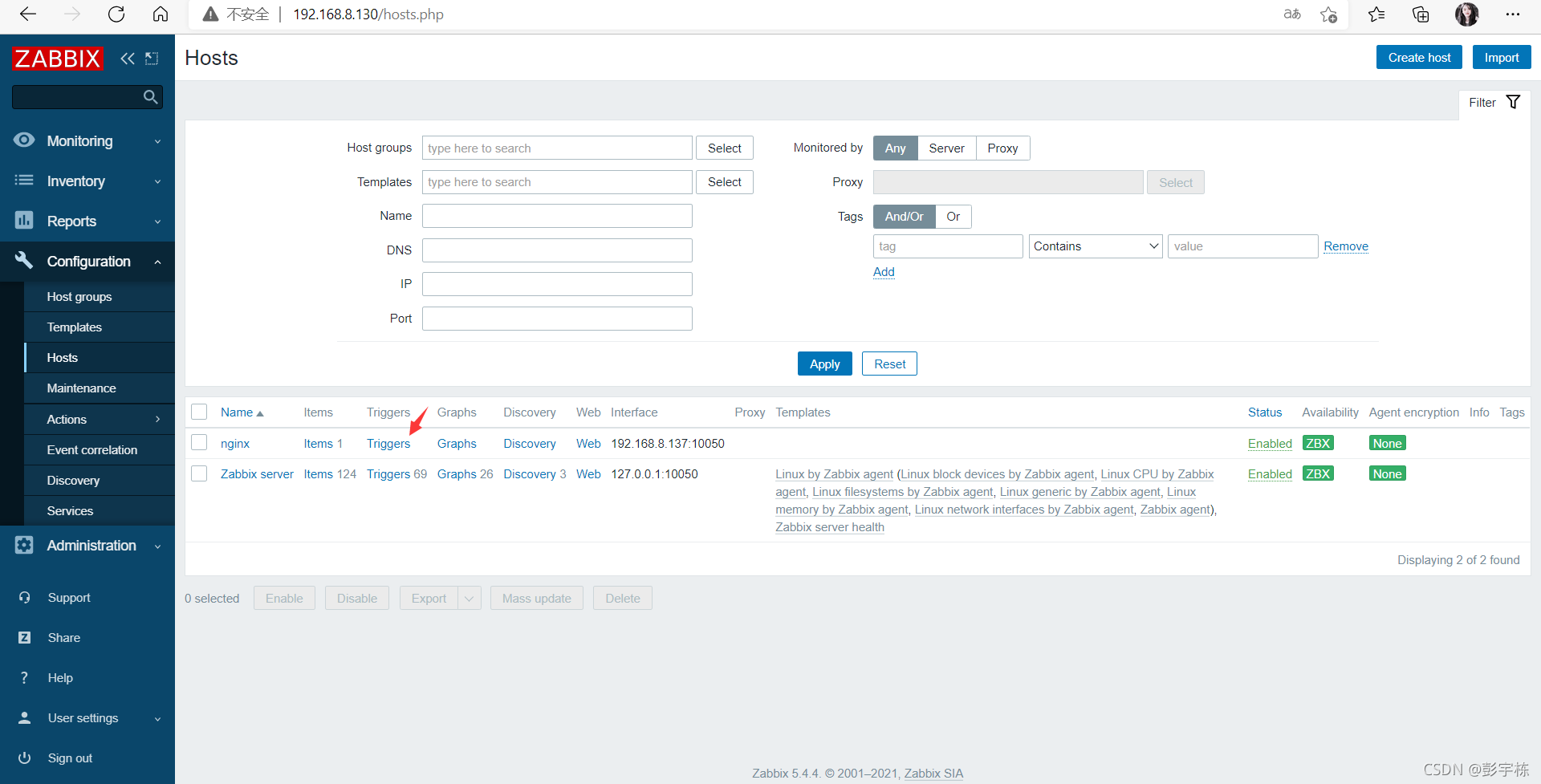The width and height of the screenshot is (1541, 784).
Task: Click ZBX availability badge for nginx
Action: [1318, 443]
